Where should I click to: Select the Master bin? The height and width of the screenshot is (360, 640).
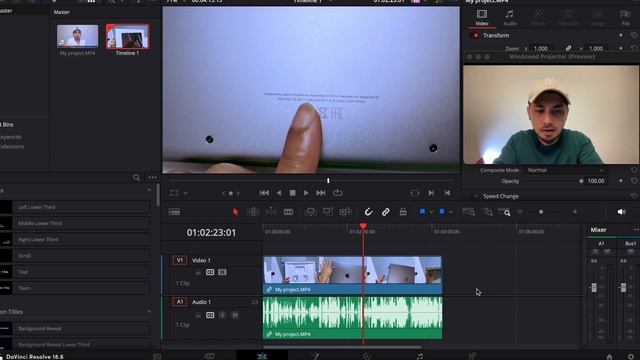click(x=6, y=11)
